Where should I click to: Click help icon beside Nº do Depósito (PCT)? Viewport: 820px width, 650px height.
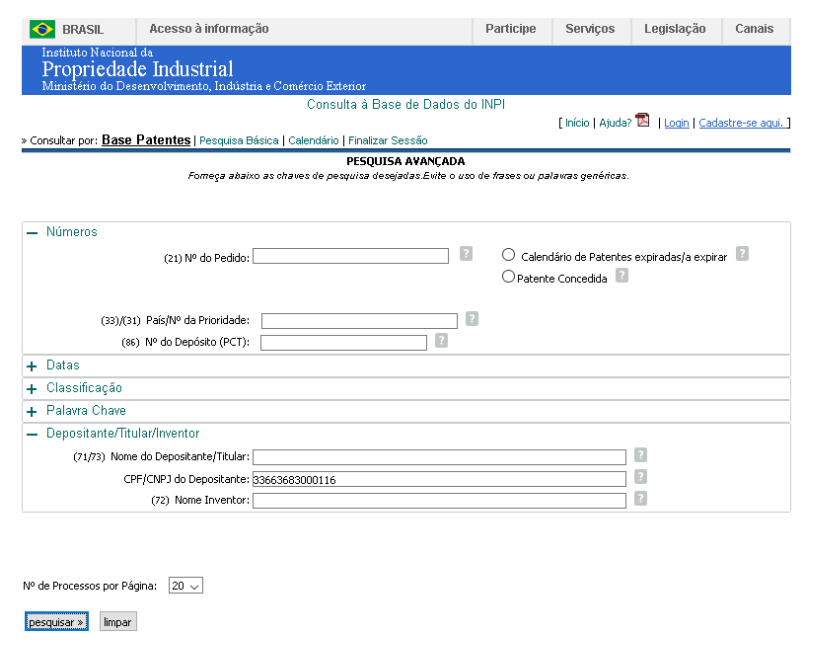[441, 341]
